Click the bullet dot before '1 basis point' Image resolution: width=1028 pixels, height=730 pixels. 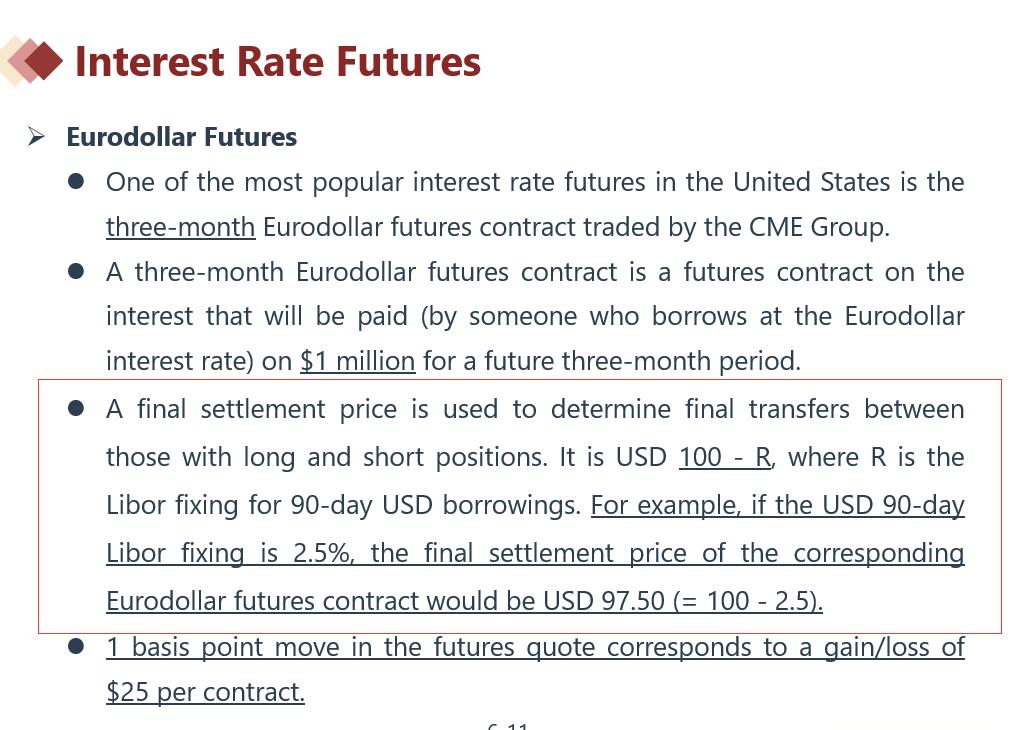click(x=76, y=647)
